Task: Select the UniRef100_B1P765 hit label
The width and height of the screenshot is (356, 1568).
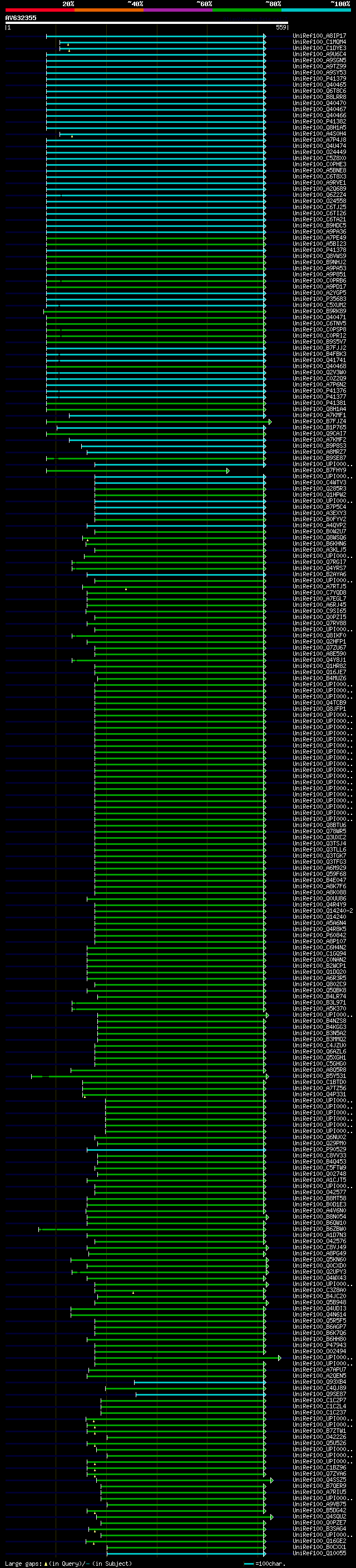Action: [319, 427]
